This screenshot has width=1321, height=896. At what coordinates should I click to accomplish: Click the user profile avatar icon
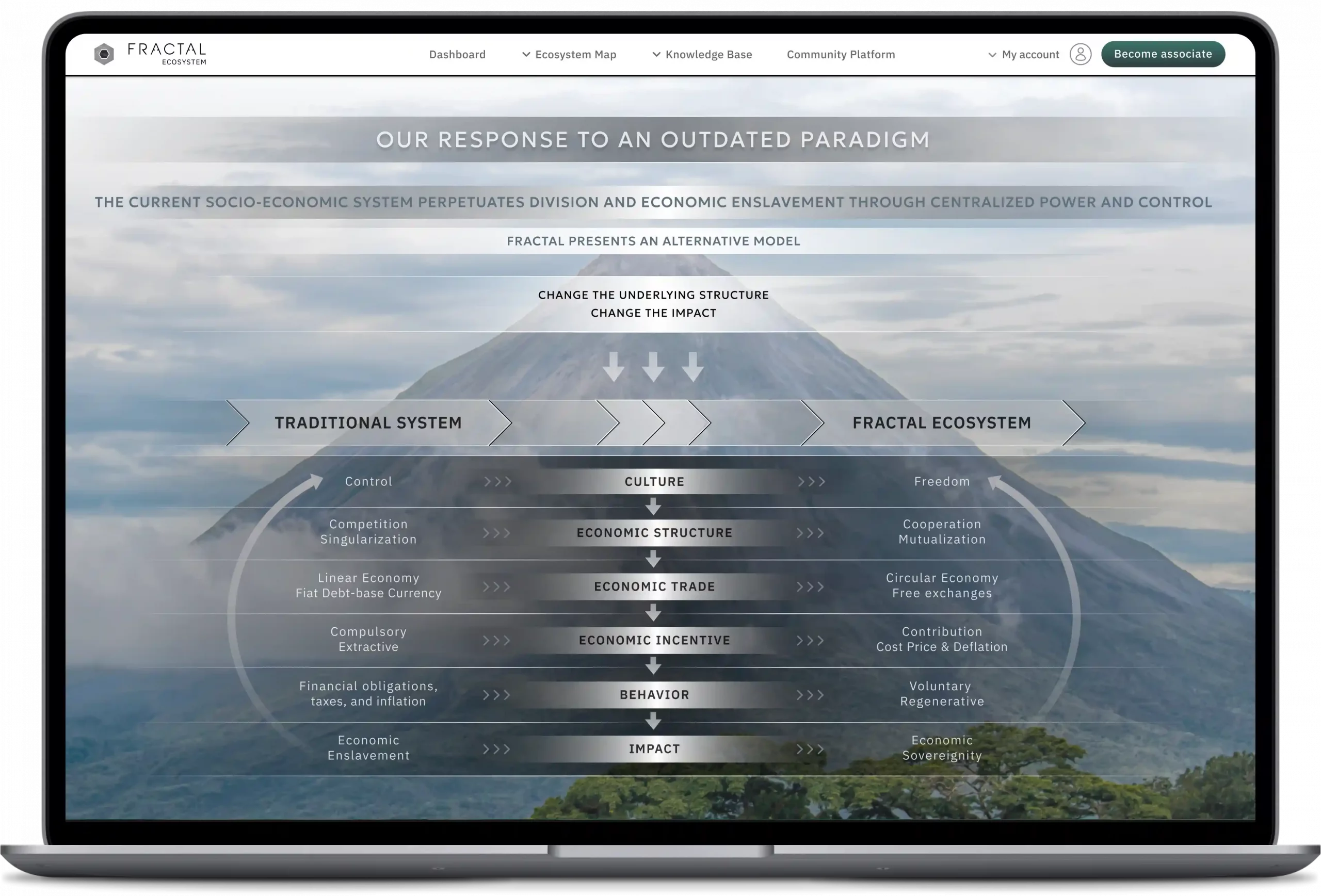pos(1080,55)
